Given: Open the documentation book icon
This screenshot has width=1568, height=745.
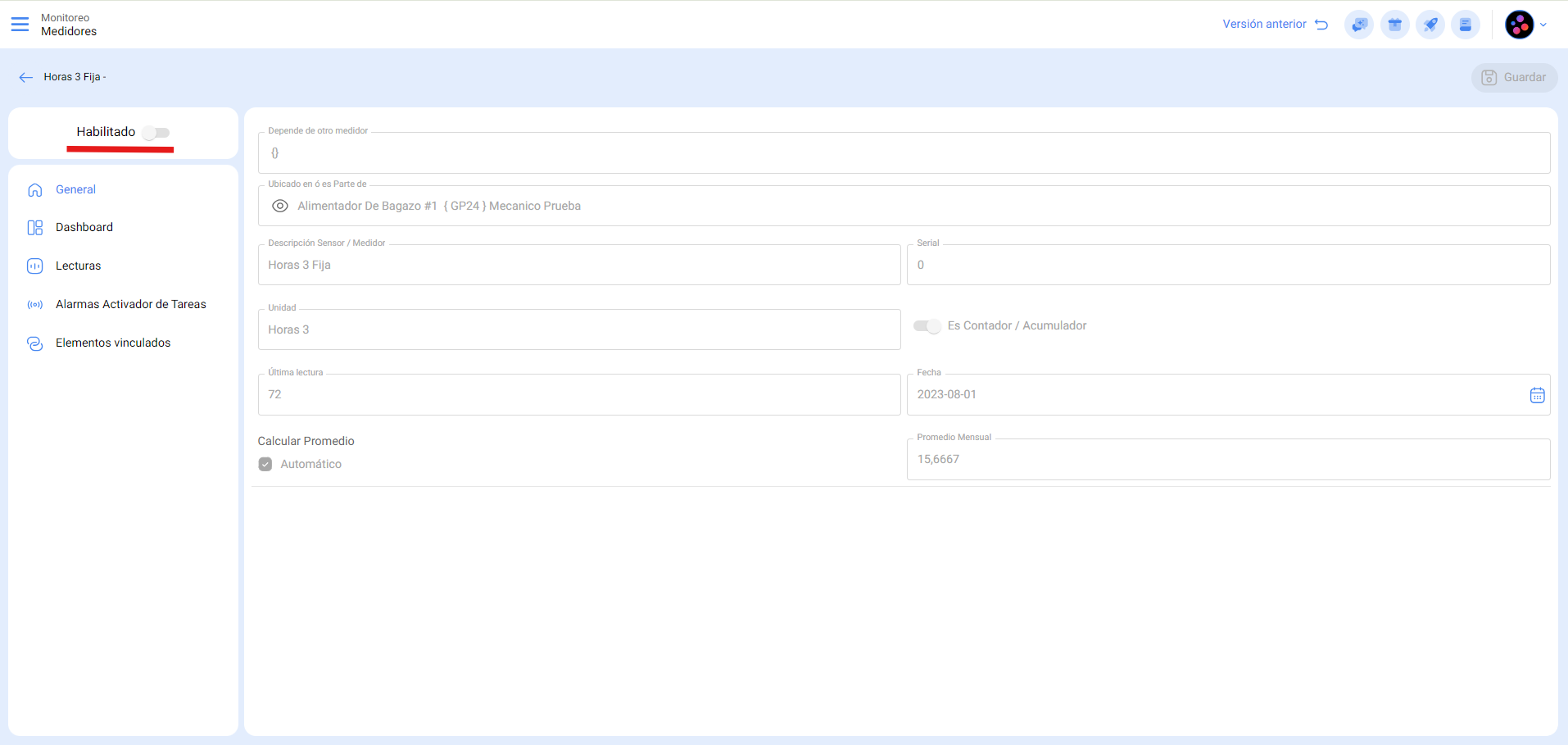Looking at the screenshot, I should coord(1466,25).
